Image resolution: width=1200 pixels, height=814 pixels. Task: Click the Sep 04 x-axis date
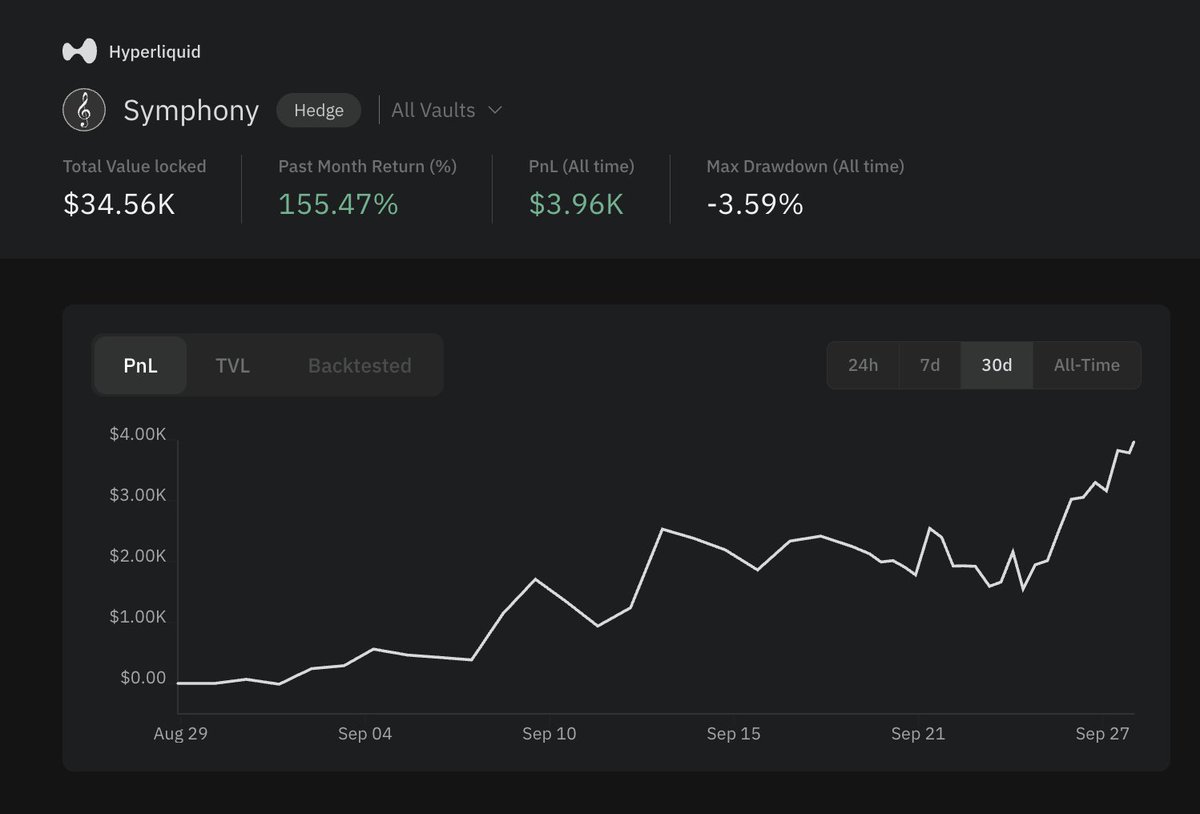tap(365, 734)
